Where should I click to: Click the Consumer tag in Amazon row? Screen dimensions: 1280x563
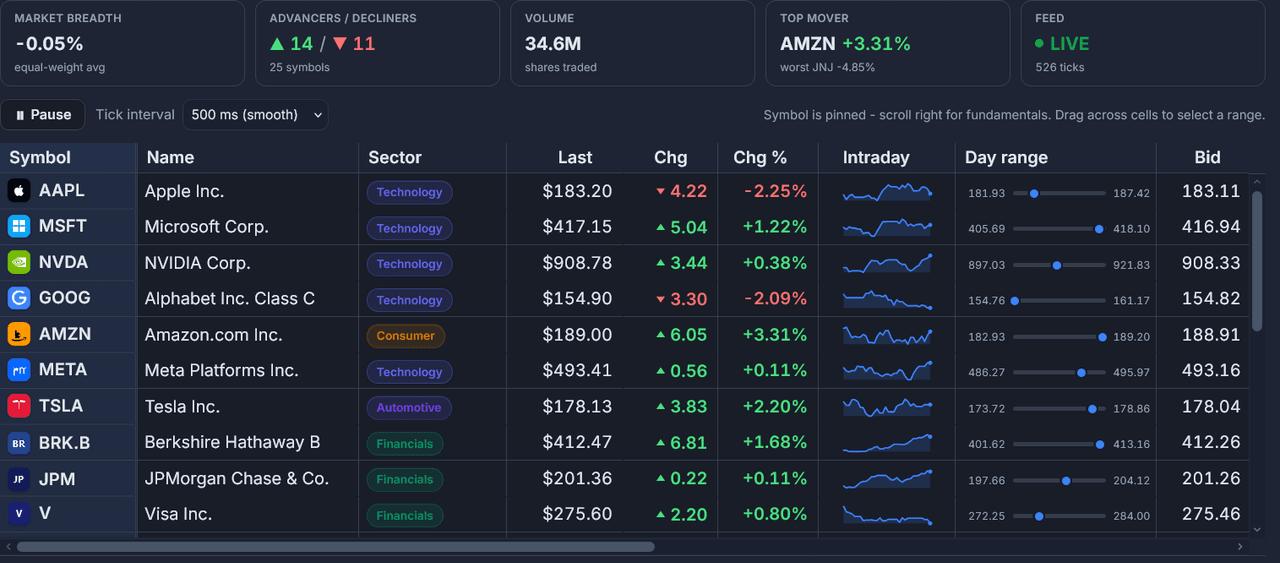406,336
